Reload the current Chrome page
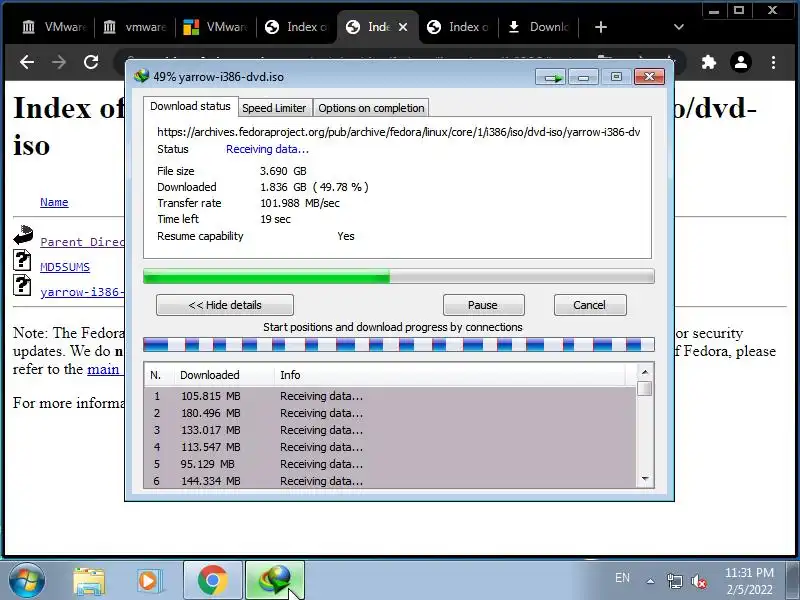800x600 pixels. click(x=91, y=62)
